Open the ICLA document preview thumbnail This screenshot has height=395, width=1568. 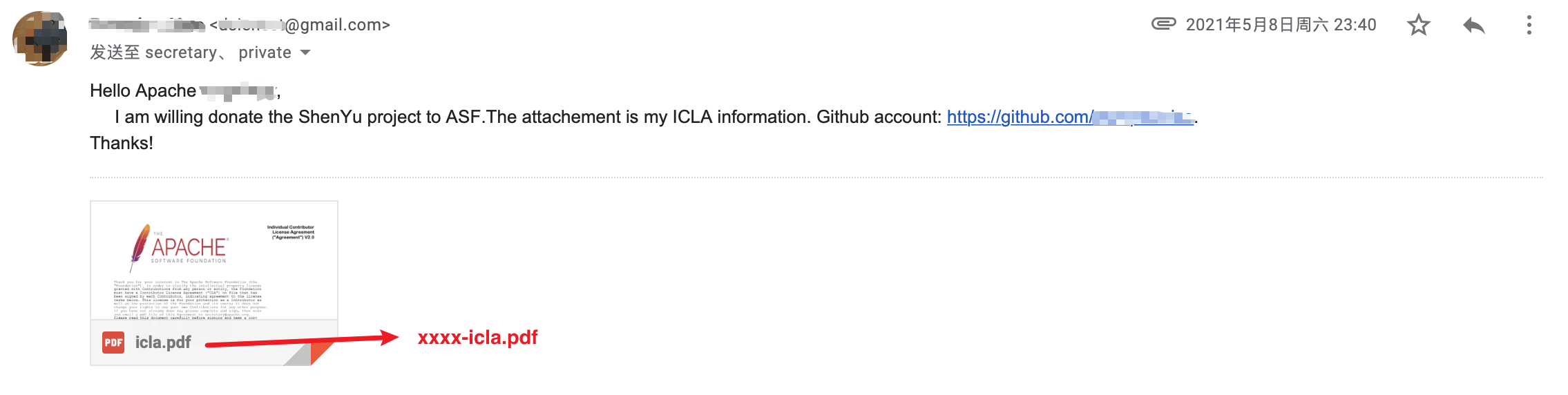(x=213, y=261)
